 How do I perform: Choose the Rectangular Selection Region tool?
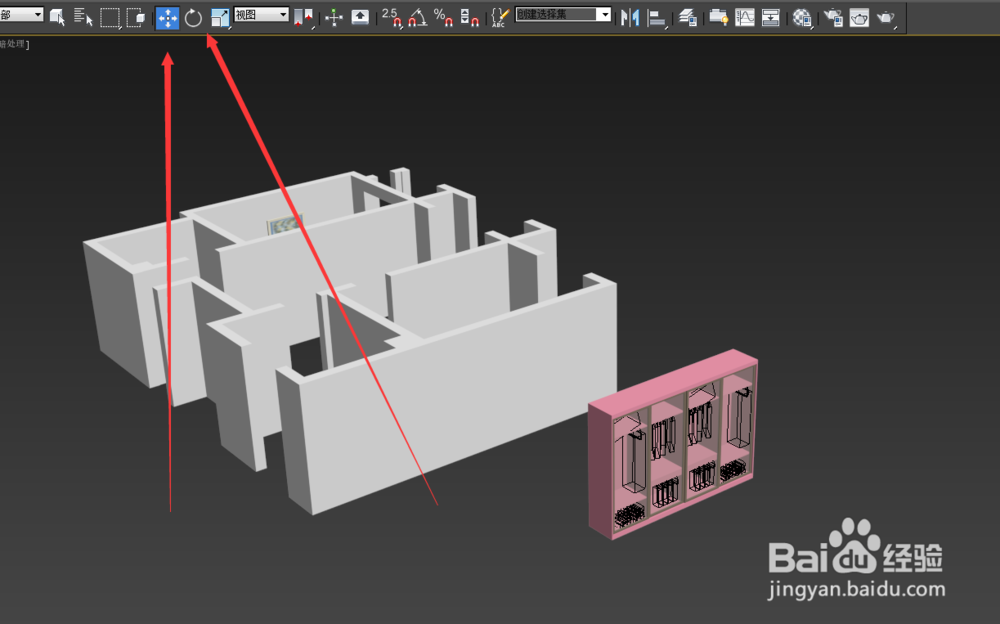point(110,17)
